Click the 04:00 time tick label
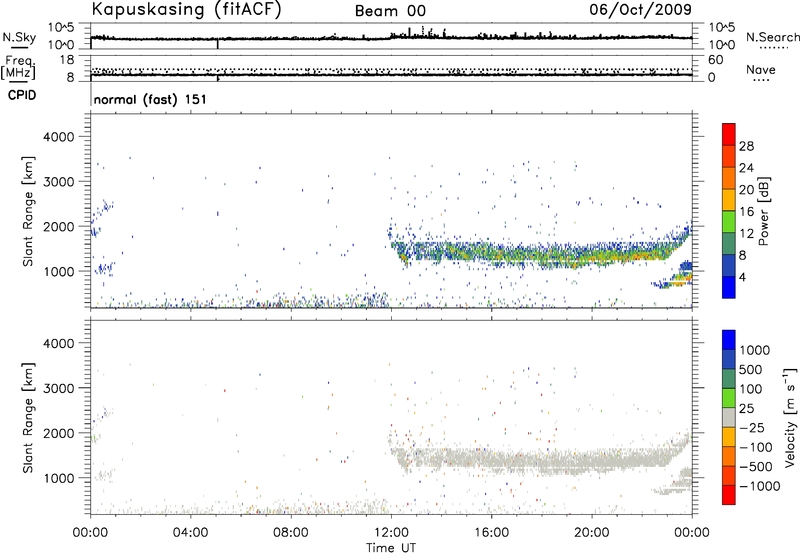Screen dimensions: 800x554 [190, 533]
